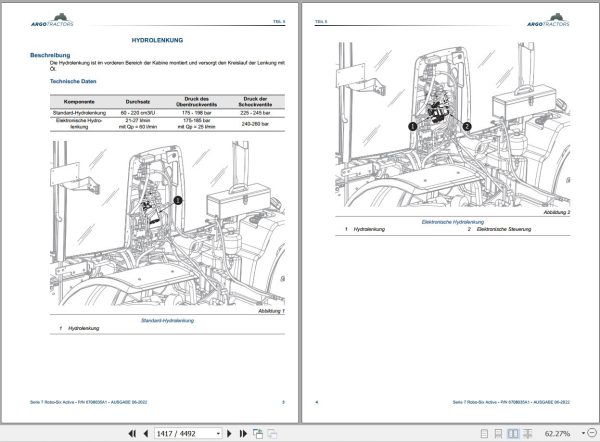Click the previous view icon
The width and height of the screenshot is (600, 442).
258,433
